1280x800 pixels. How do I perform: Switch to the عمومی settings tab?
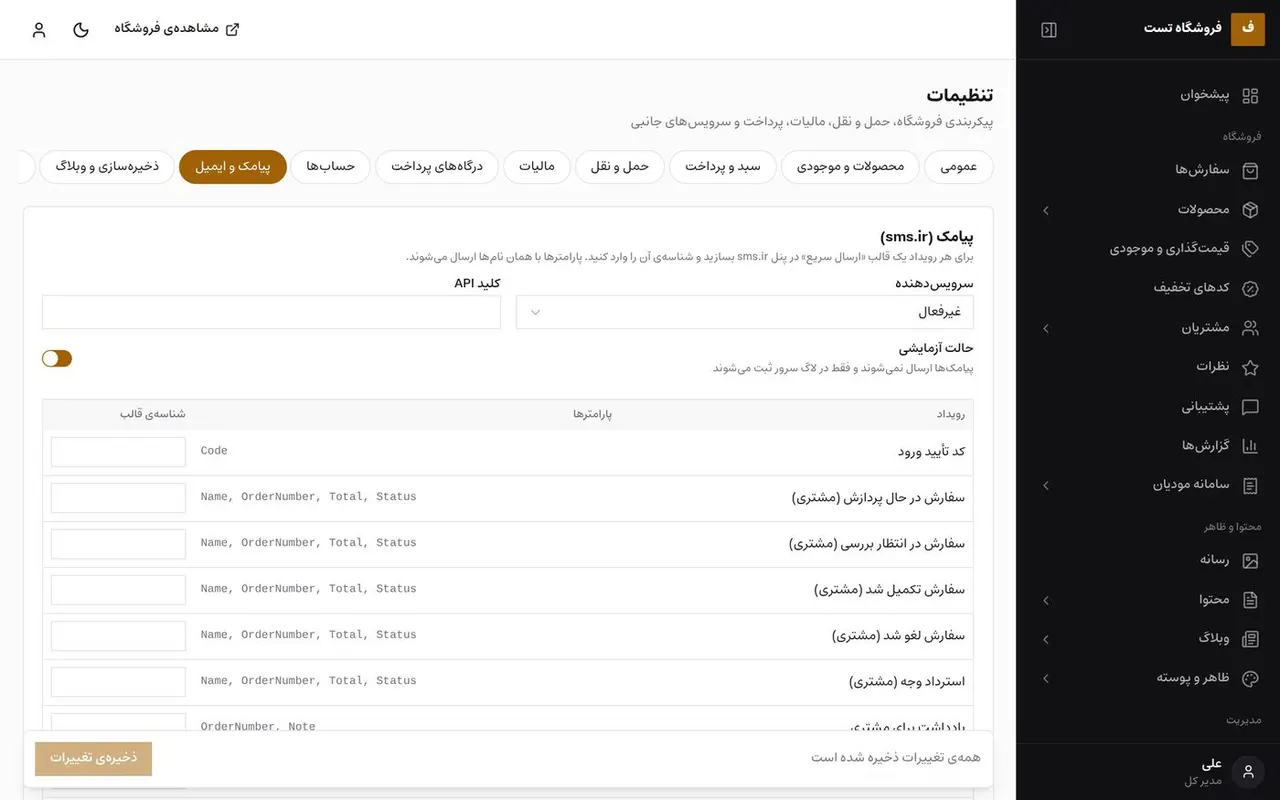[x=959, y=167]
